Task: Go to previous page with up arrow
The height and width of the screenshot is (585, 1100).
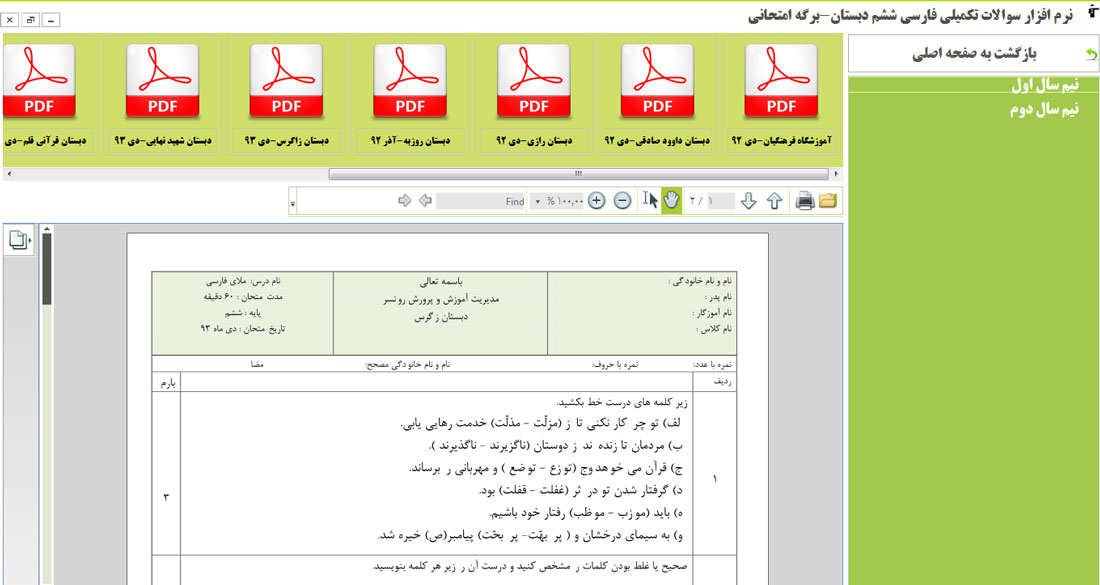Action: click(x=774, y=201)
